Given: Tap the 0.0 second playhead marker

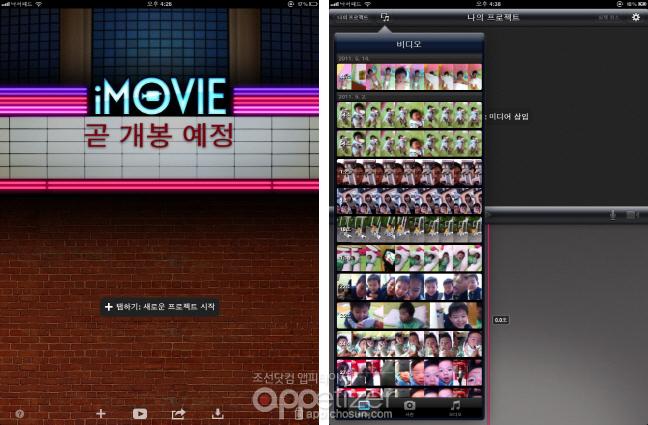Looking at the screenshot, I should [500, 320].
